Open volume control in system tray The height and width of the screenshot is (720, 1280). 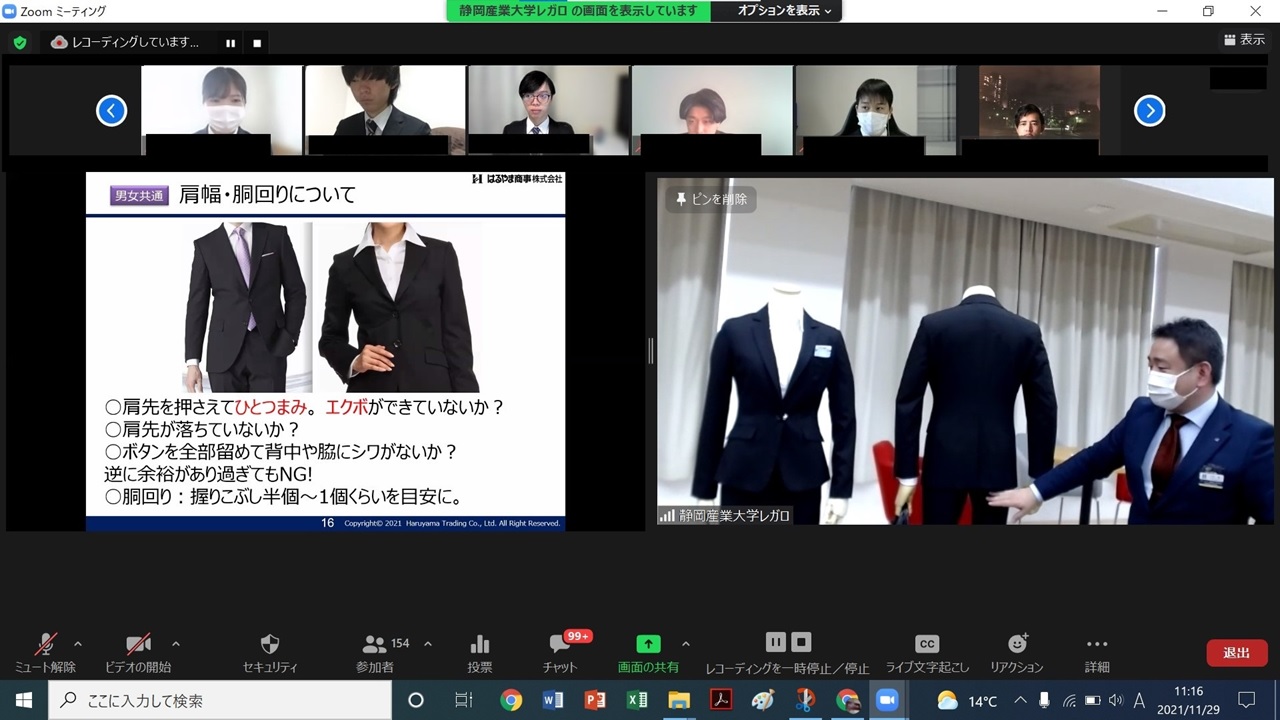click(1115, 700)
